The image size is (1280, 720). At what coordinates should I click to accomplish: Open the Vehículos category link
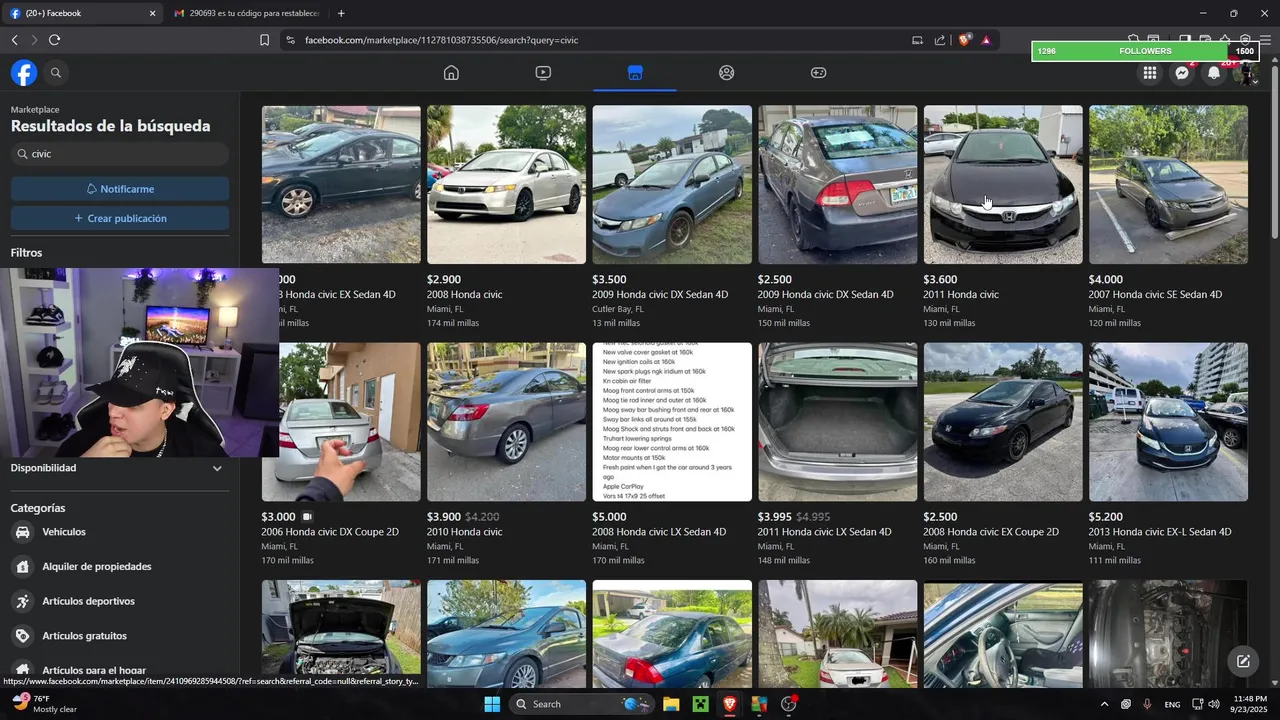(x=64, y=532)
